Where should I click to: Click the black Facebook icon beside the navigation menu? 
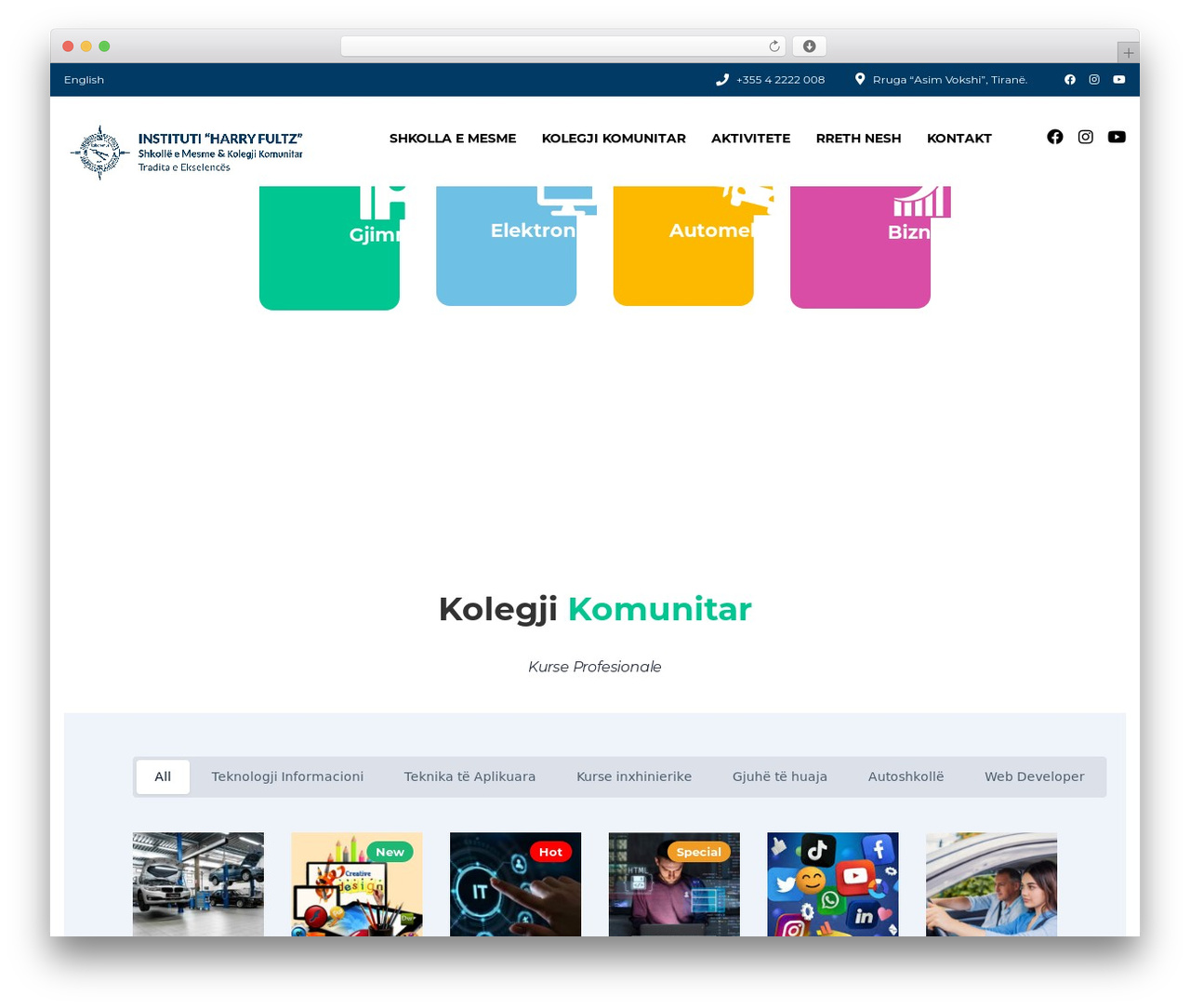pos(1055,137)
